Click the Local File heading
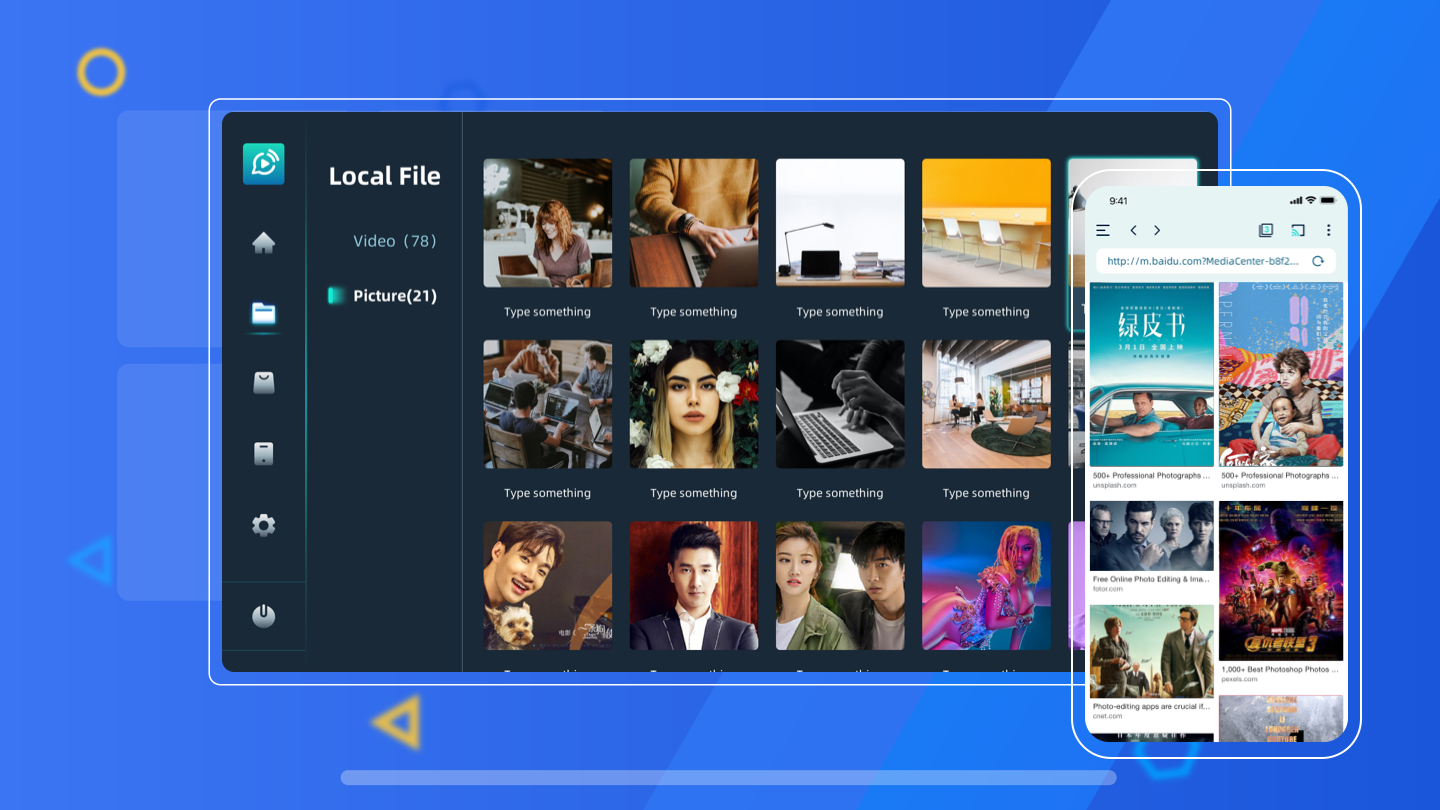 point(385,176)
